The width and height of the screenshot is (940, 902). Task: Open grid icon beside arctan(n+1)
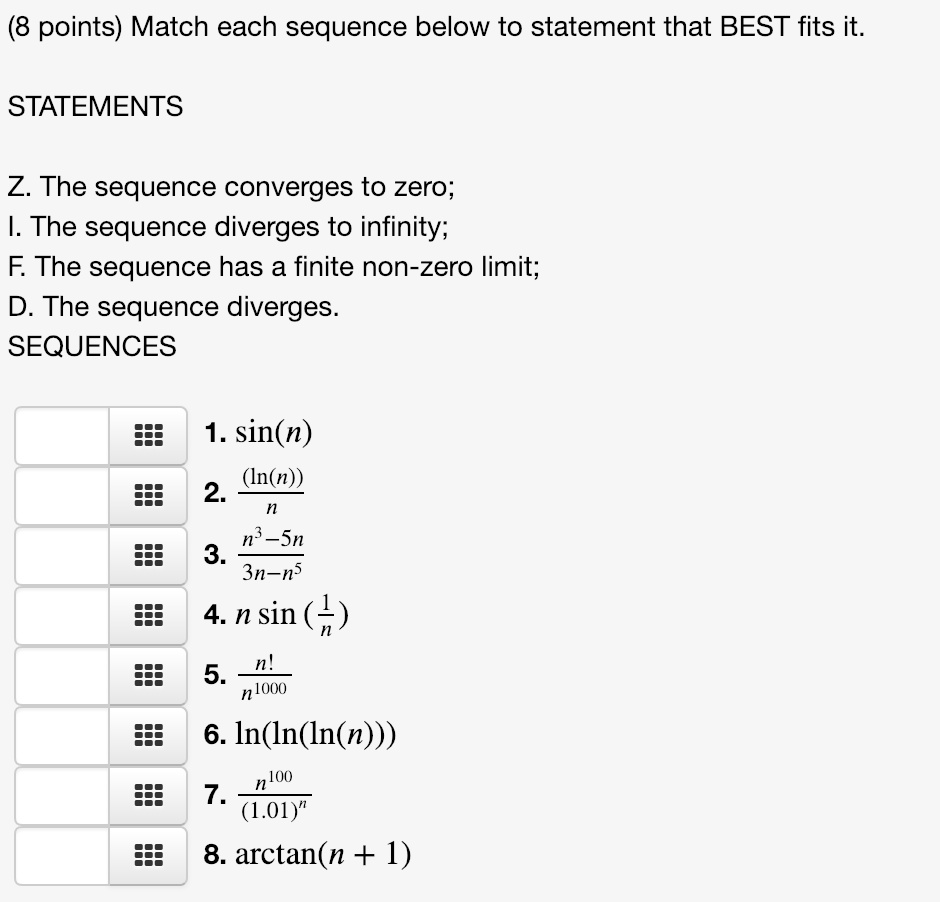pyautogui.click(x=147, y=856)
